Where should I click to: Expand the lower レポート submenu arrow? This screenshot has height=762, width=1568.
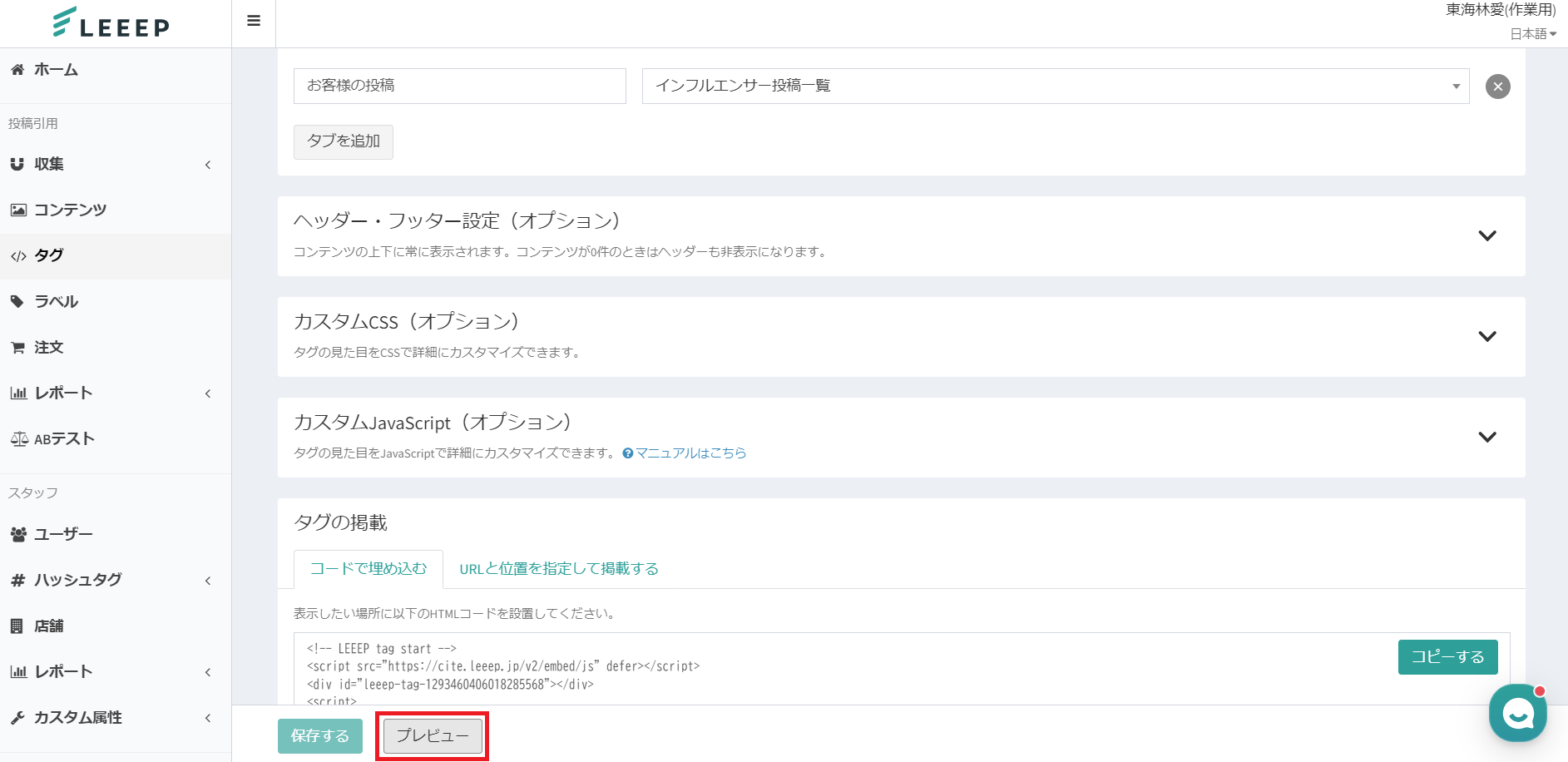pyautogui.click(x=208, y=672)
